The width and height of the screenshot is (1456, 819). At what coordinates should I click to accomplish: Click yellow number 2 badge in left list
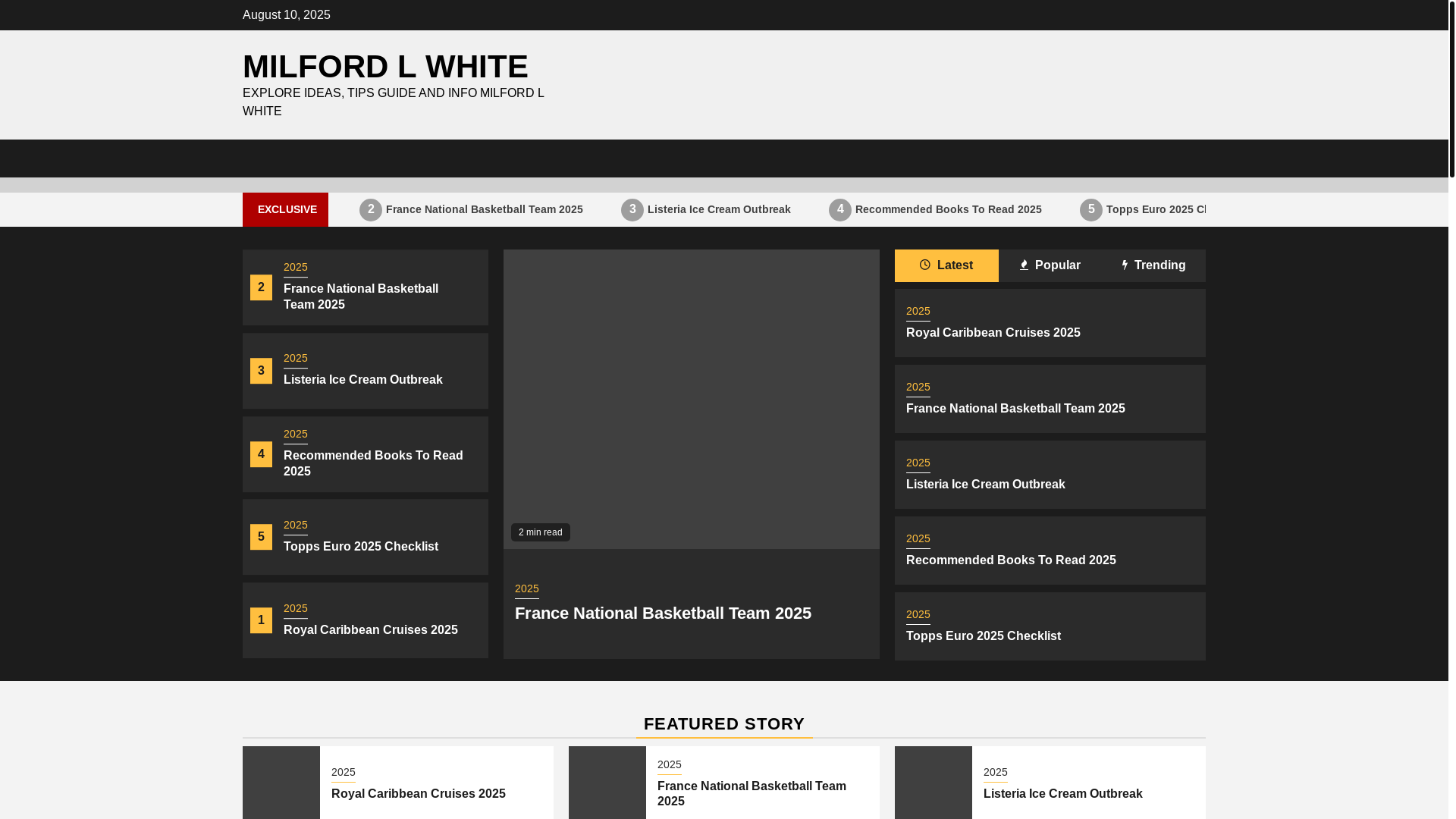pyautogui.click(x=261, y=287)
